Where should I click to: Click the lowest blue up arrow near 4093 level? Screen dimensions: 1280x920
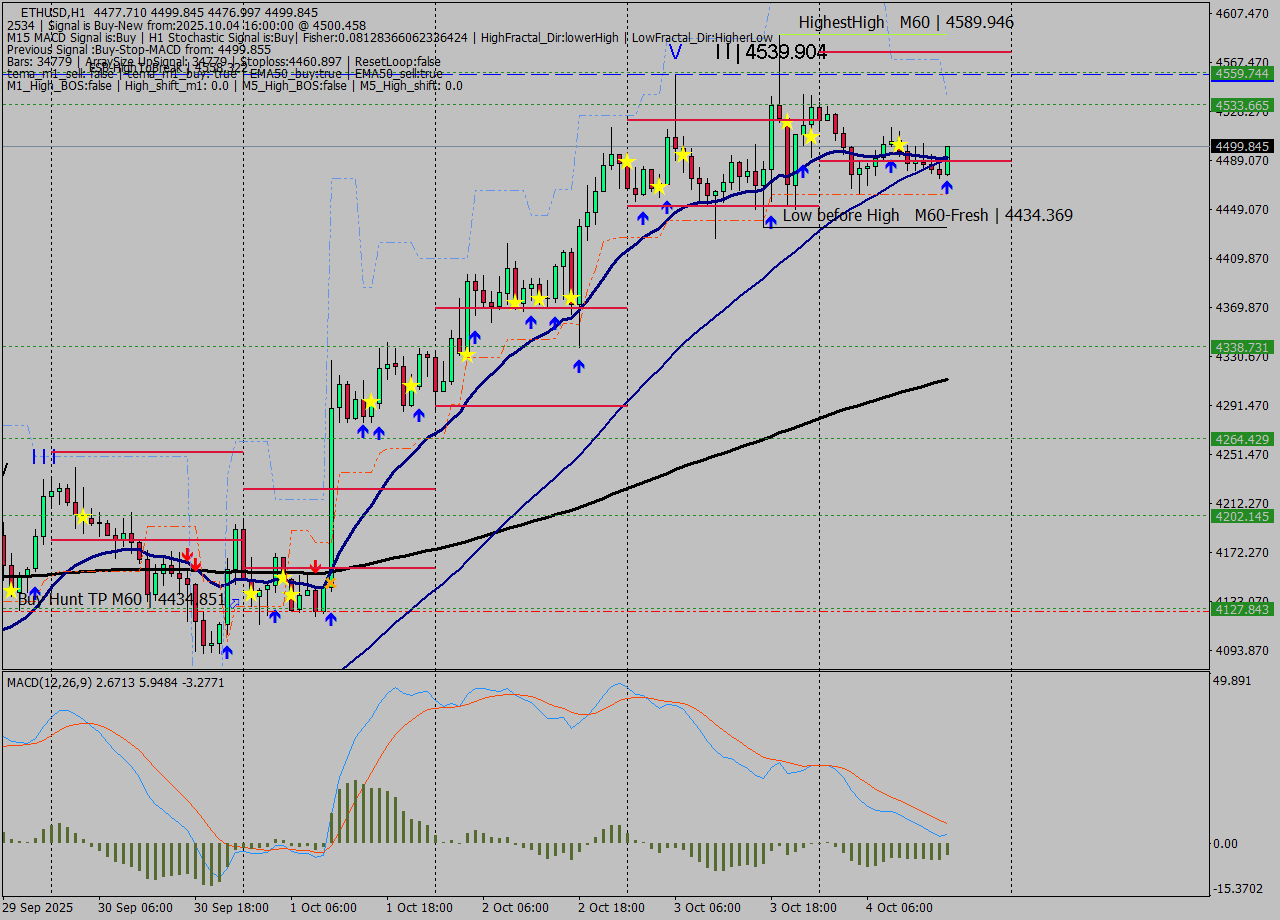[x=227, y=652]
